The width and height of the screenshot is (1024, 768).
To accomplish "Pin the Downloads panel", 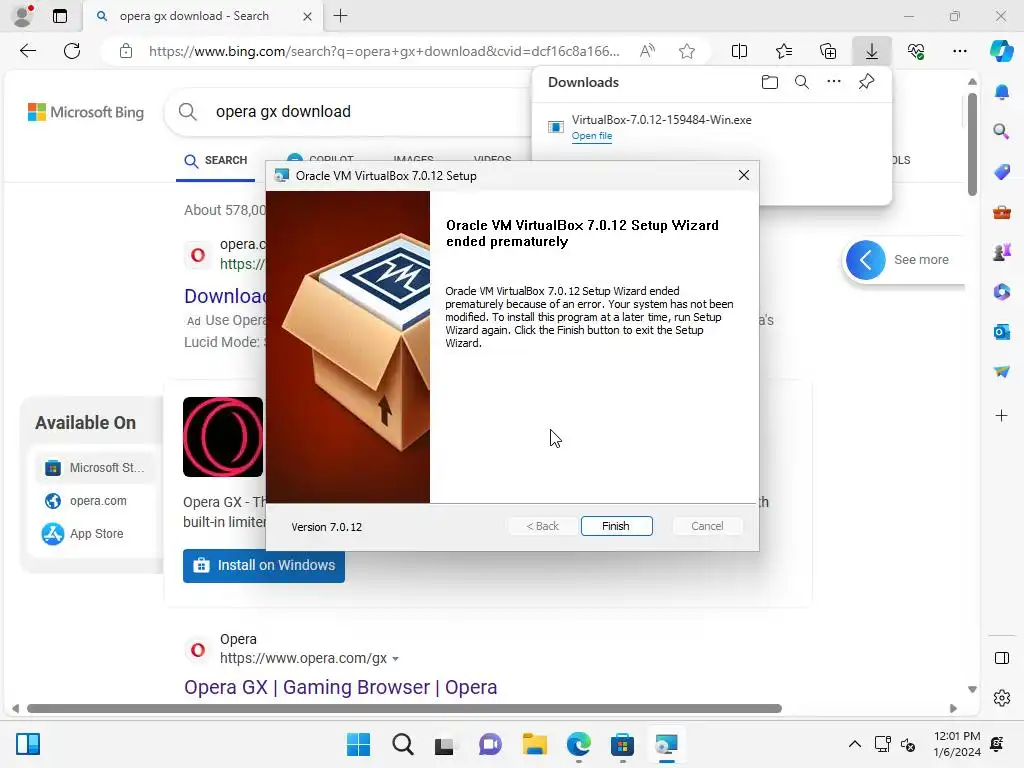I will pyautogui.click(x=866, y=82).
